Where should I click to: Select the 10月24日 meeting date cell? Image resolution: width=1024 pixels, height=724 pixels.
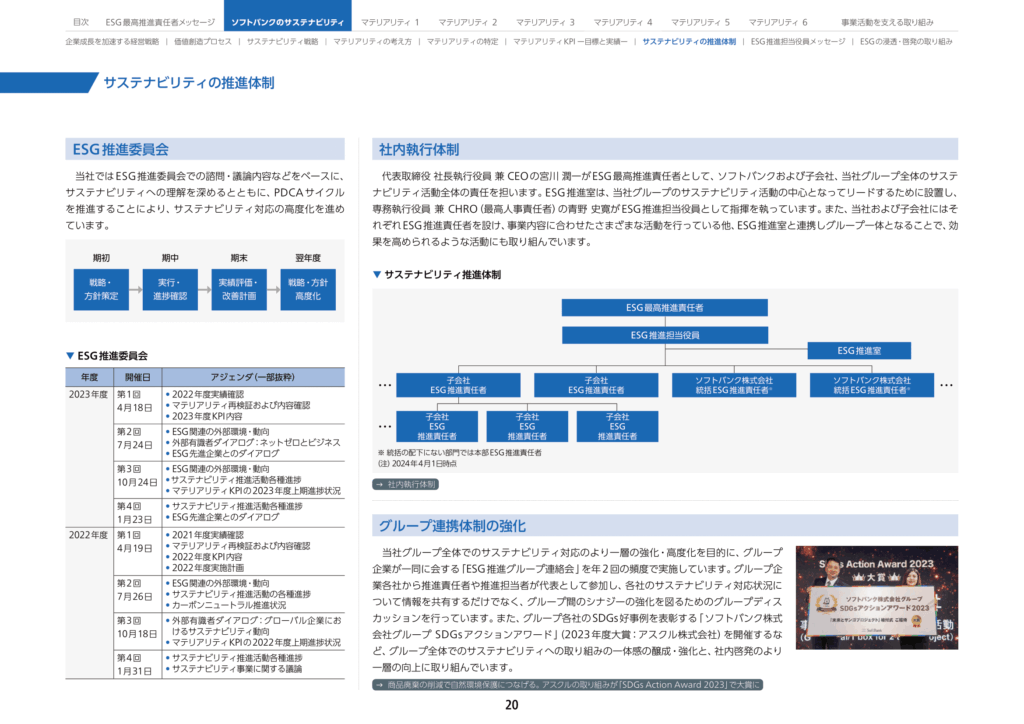click(137, 482)
